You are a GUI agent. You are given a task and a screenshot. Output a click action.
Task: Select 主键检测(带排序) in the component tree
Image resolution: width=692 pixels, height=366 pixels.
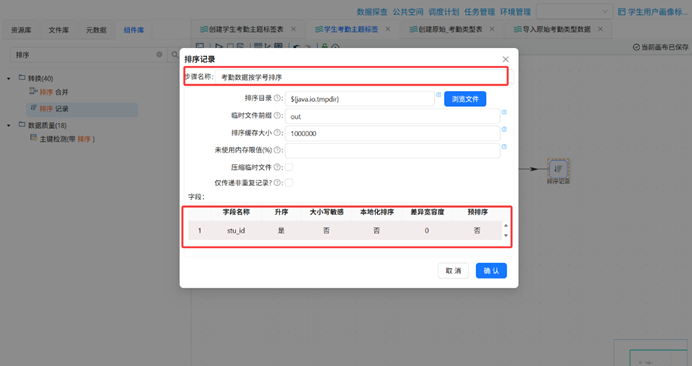(x=67, y=139)
